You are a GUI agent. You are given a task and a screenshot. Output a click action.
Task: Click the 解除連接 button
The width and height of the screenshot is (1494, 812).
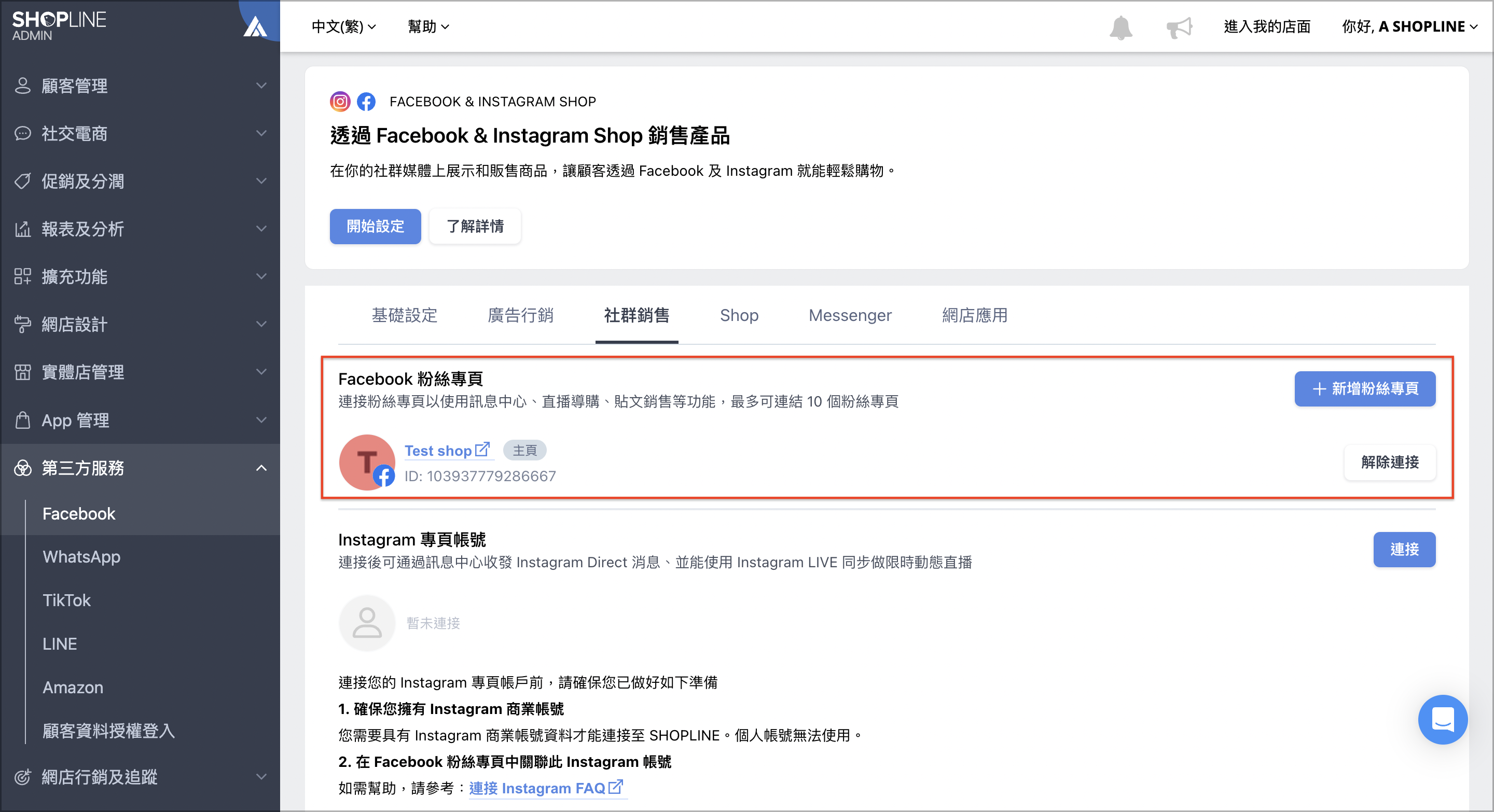click(1390, 463)
